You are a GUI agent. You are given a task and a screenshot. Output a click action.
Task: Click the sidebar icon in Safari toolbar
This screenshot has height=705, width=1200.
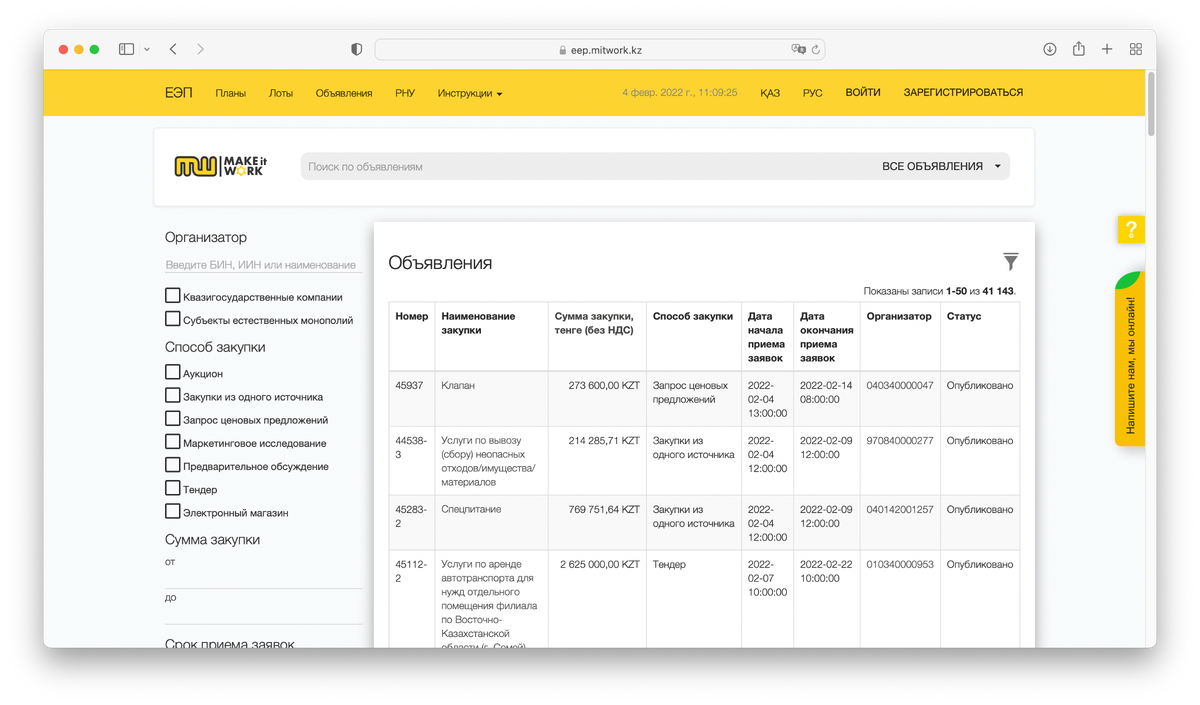pos(125,47)
